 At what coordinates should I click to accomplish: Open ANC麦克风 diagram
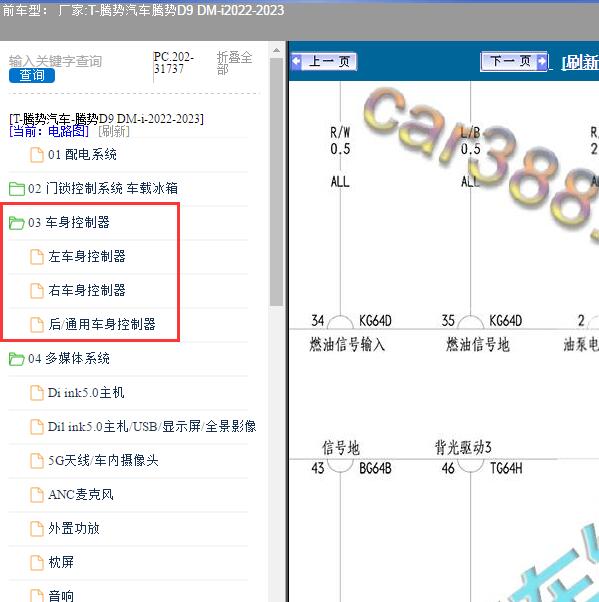(x=81, y=494)
